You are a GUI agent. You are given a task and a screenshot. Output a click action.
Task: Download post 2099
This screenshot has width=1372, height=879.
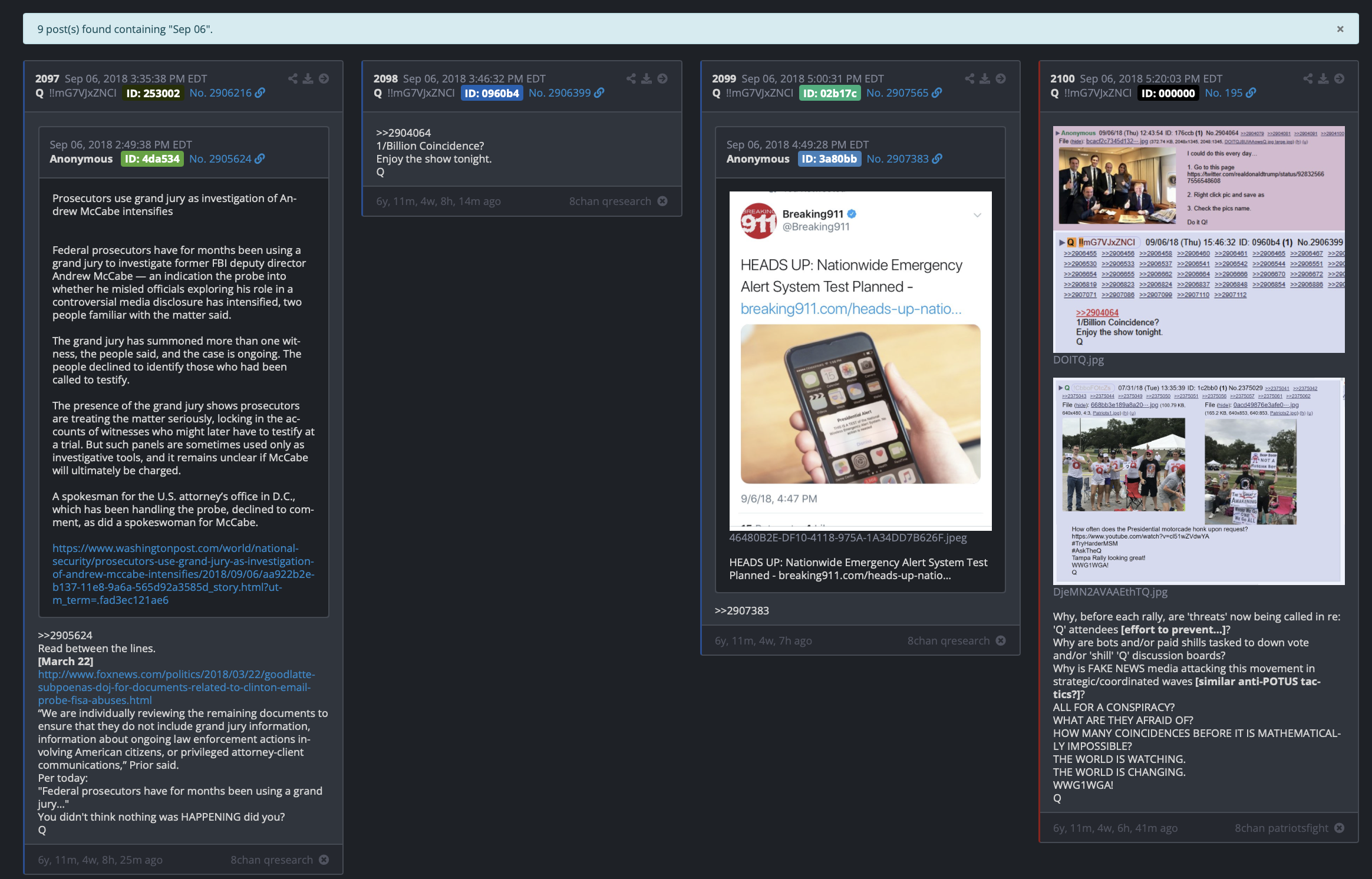[985, 78]
